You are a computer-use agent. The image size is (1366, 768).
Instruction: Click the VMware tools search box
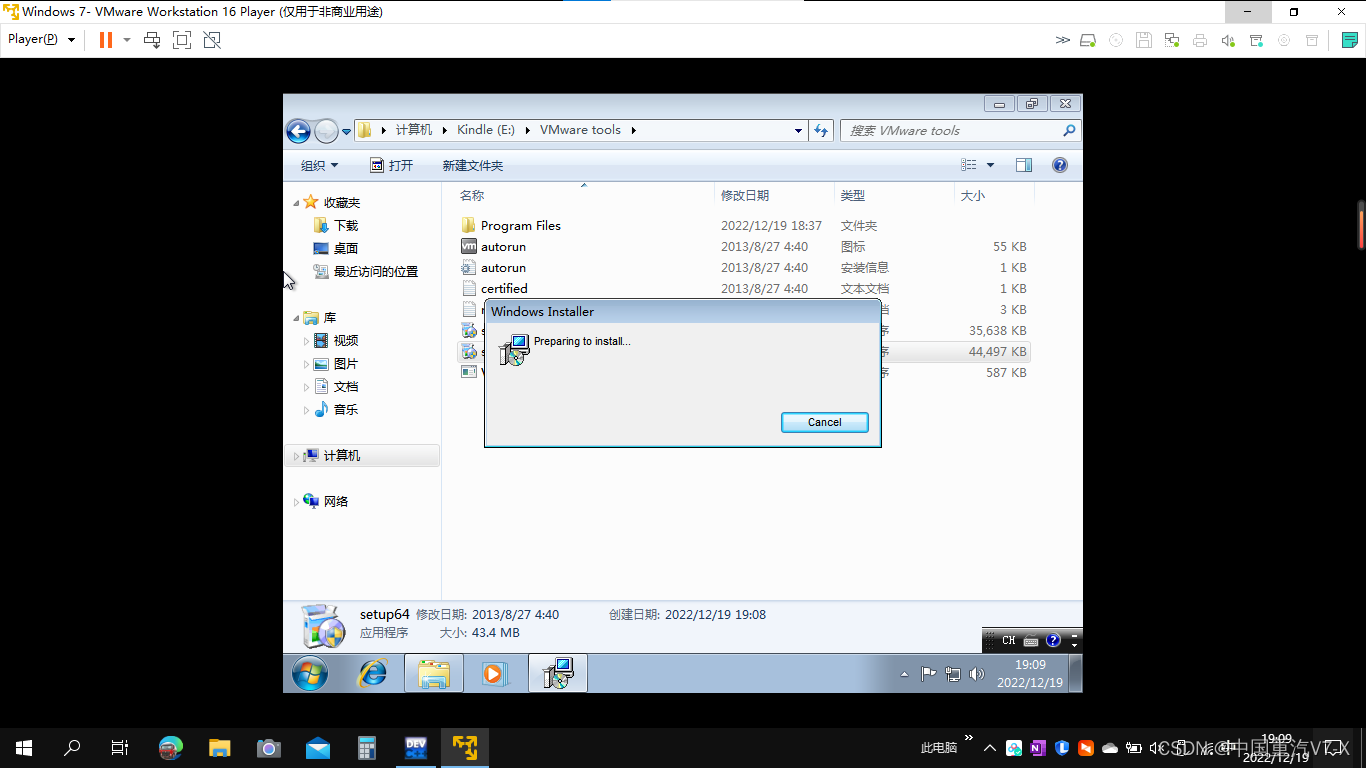point(960,131)
